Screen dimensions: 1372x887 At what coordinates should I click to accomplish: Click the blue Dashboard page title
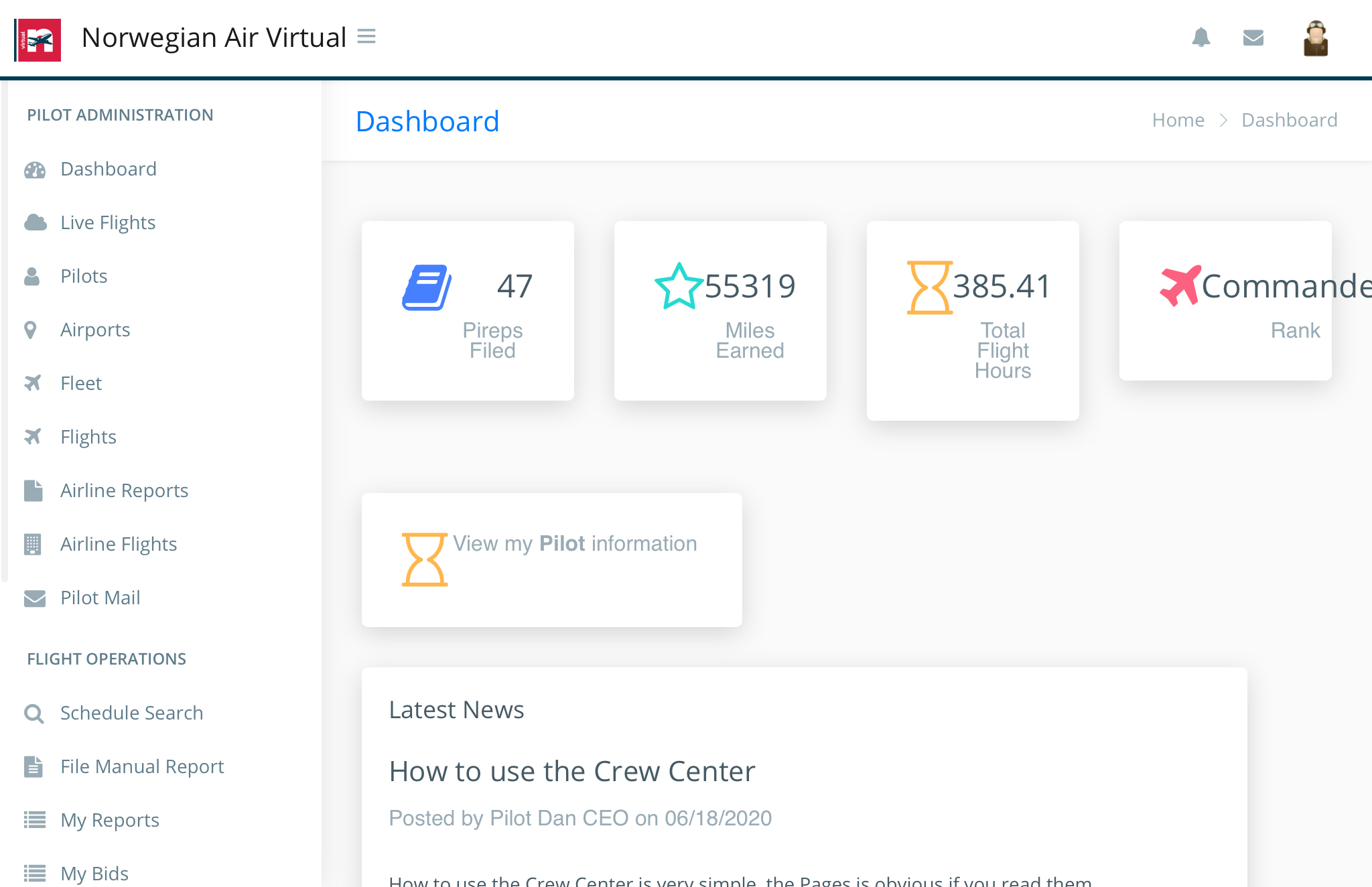point(427,121)
